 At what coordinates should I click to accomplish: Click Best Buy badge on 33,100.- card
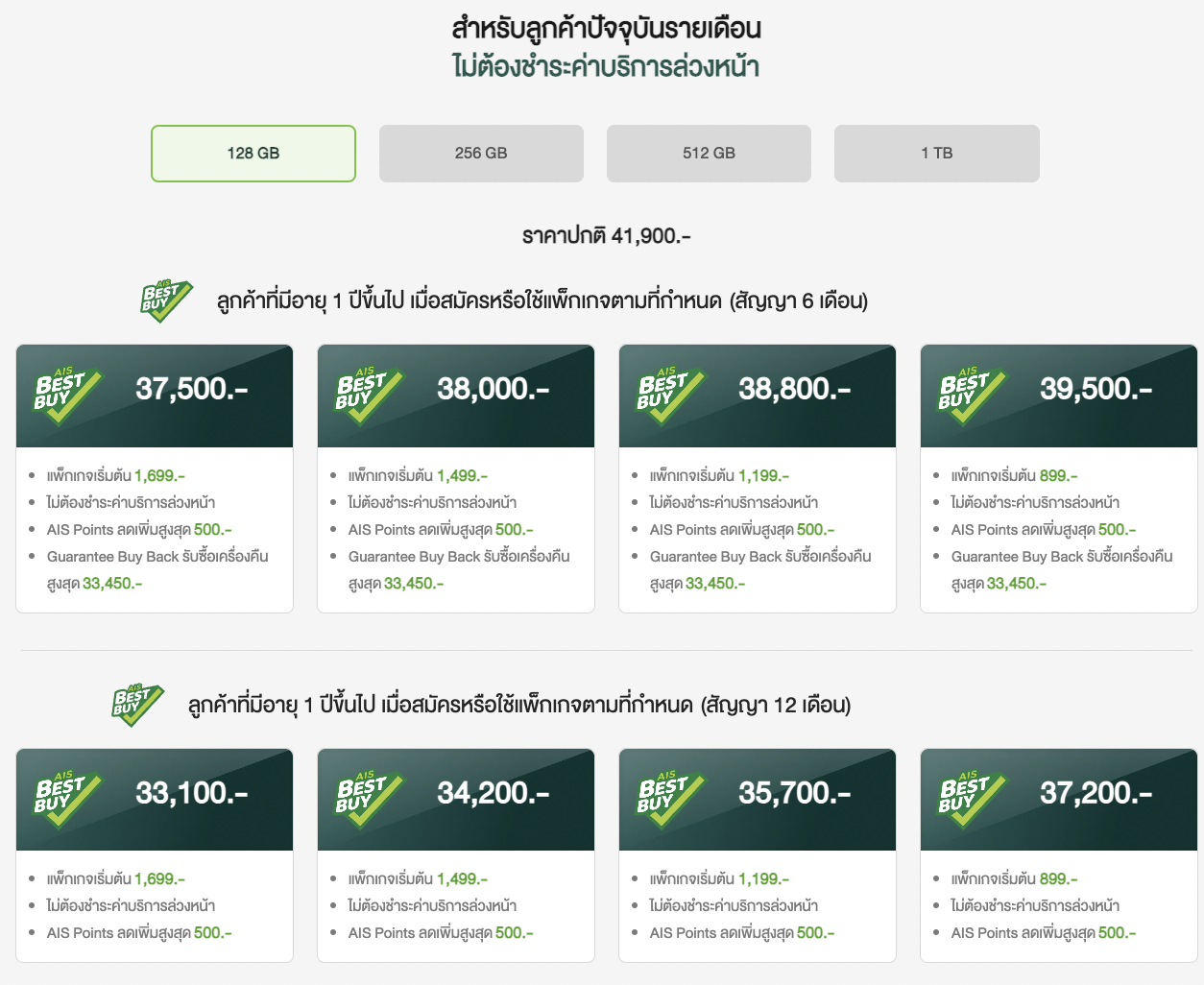click(67, 799)
